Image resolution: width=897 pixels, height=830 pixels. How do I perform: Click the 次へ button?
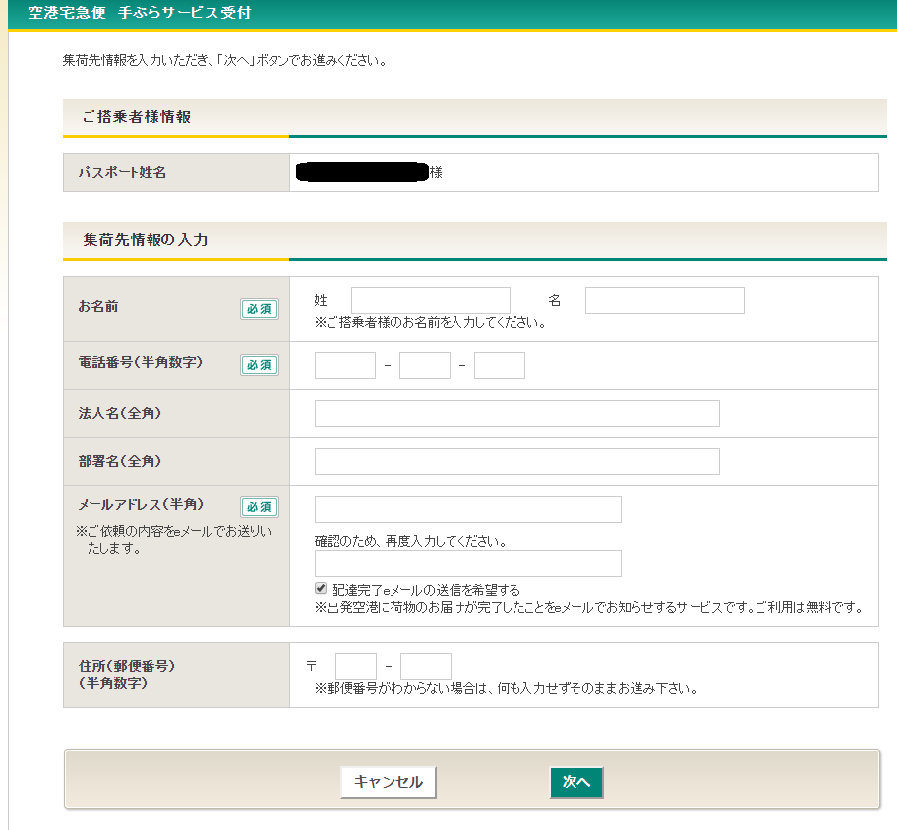577,782
